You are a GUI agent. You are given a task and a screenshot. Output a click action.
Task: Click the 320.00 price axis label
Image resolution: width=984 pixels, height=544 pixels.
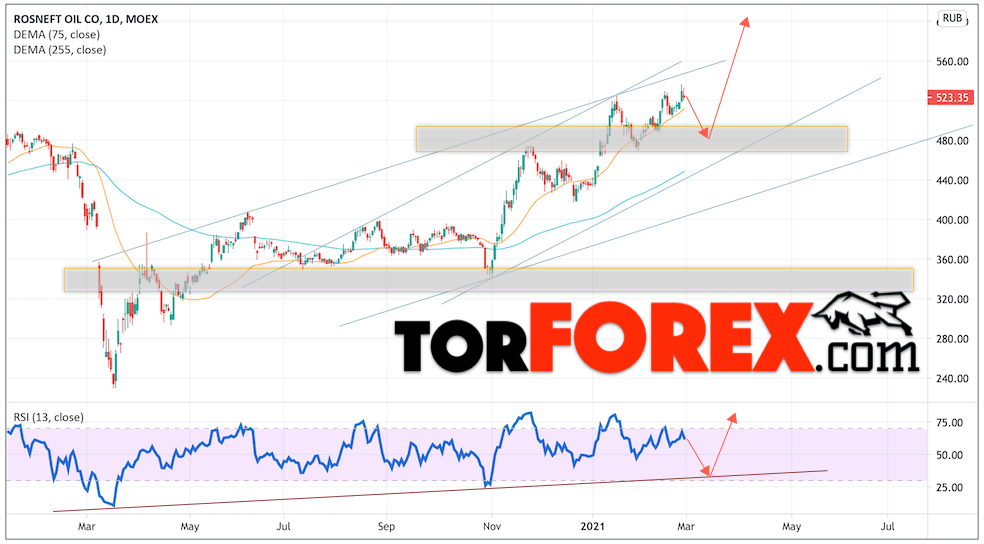950,299
